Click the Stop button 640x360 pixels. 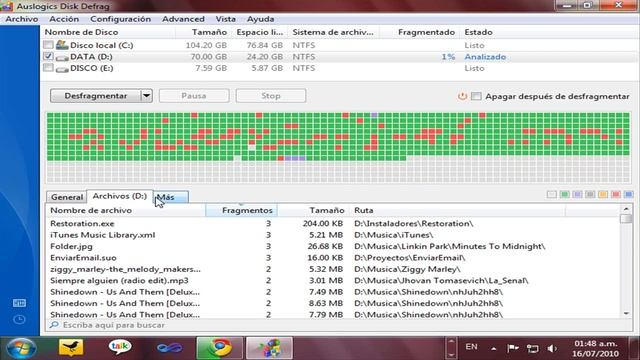coord(271,96)
